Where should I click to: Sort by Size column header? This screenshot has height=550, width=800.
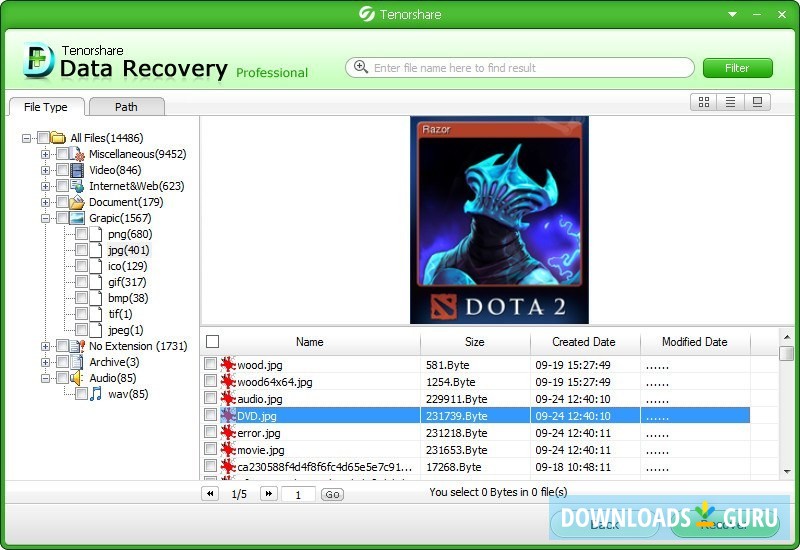[x=475, y=342]
